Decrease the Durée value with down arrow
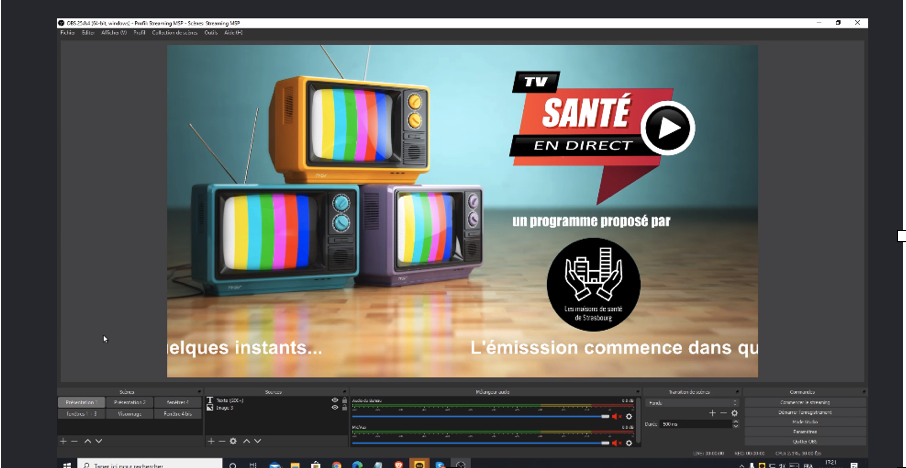 point(736,426)
